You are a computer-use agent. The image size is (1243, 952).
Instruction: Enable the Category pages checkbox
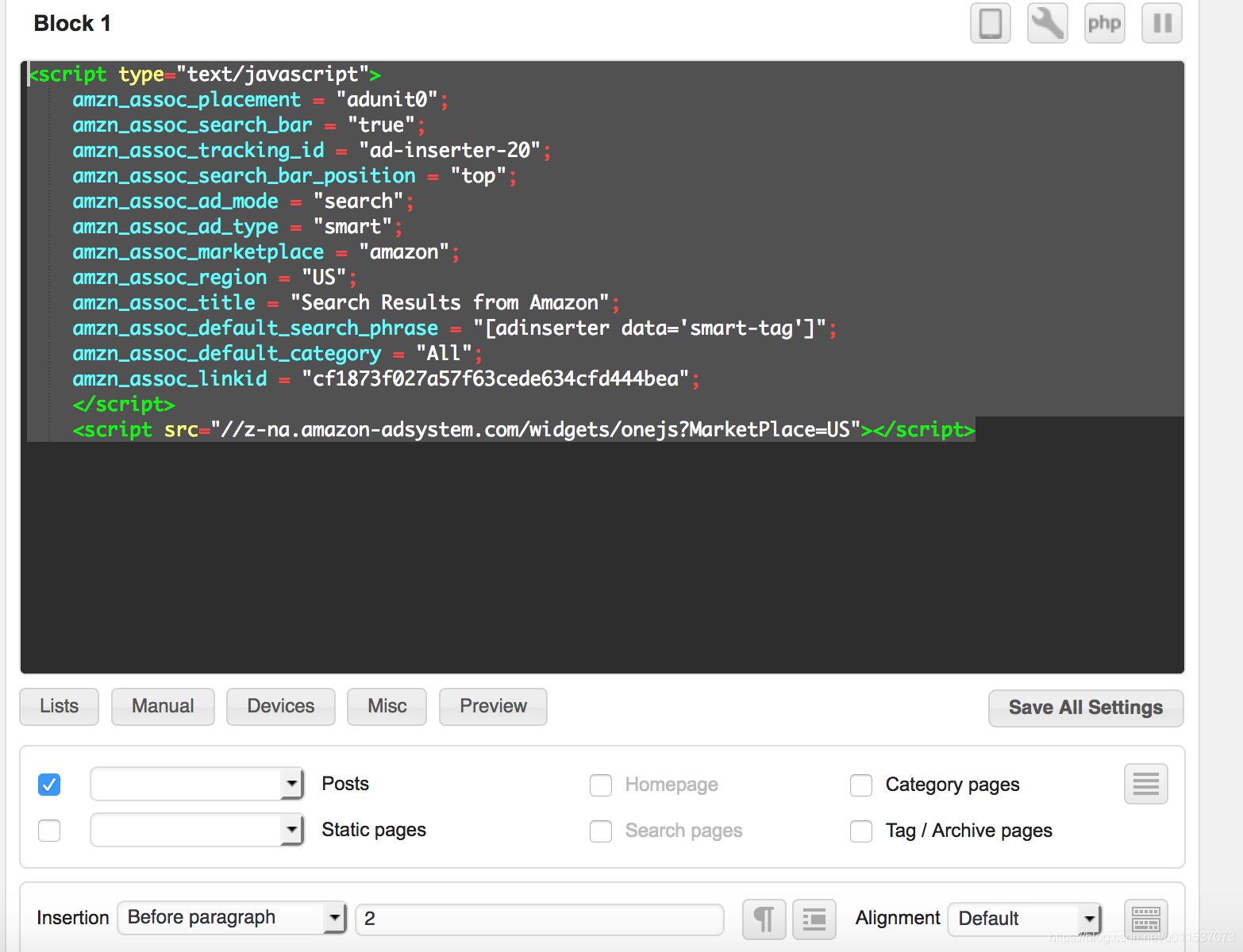pyautogui.click(x=861, y=785)
